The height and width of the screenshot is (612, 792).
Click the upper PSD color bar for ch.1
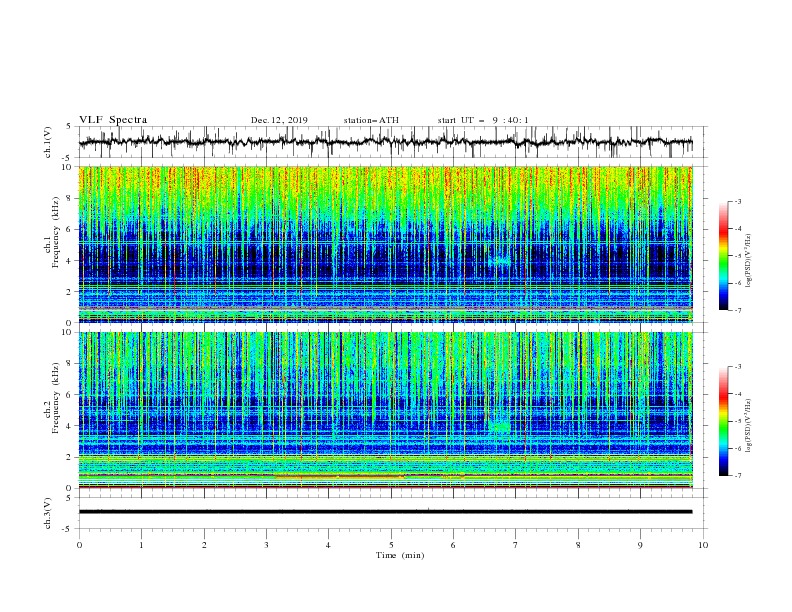pos(724,255)
